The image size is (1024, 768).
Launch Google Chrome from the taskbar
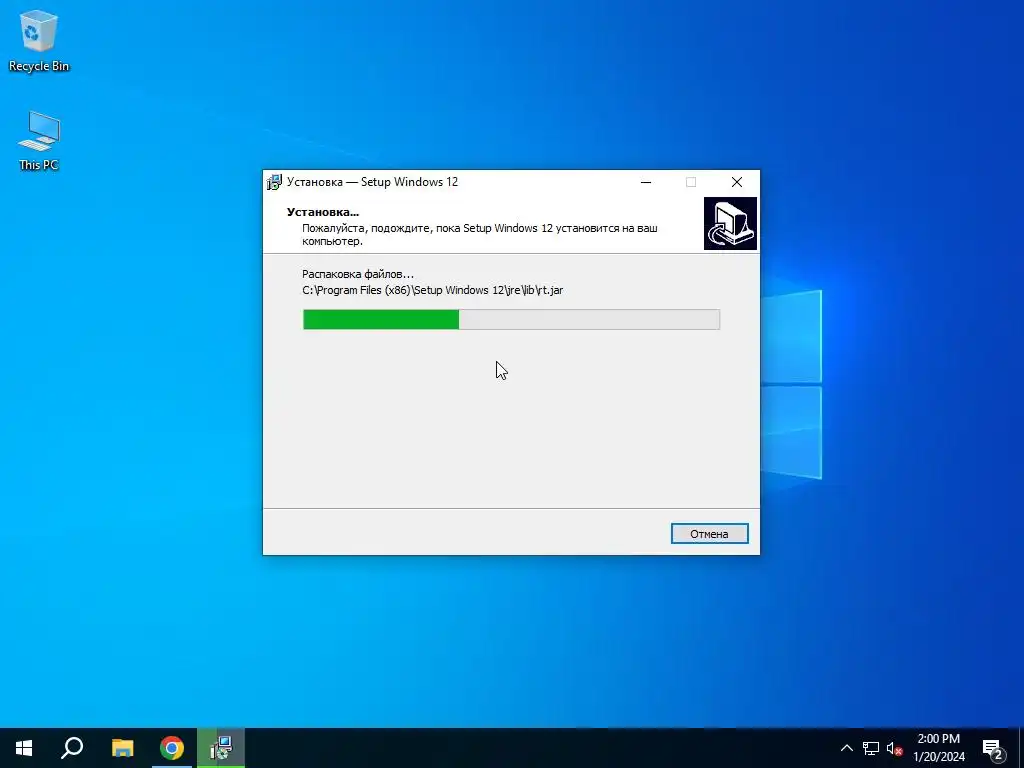pyautogui.click(x=172, y=748)
